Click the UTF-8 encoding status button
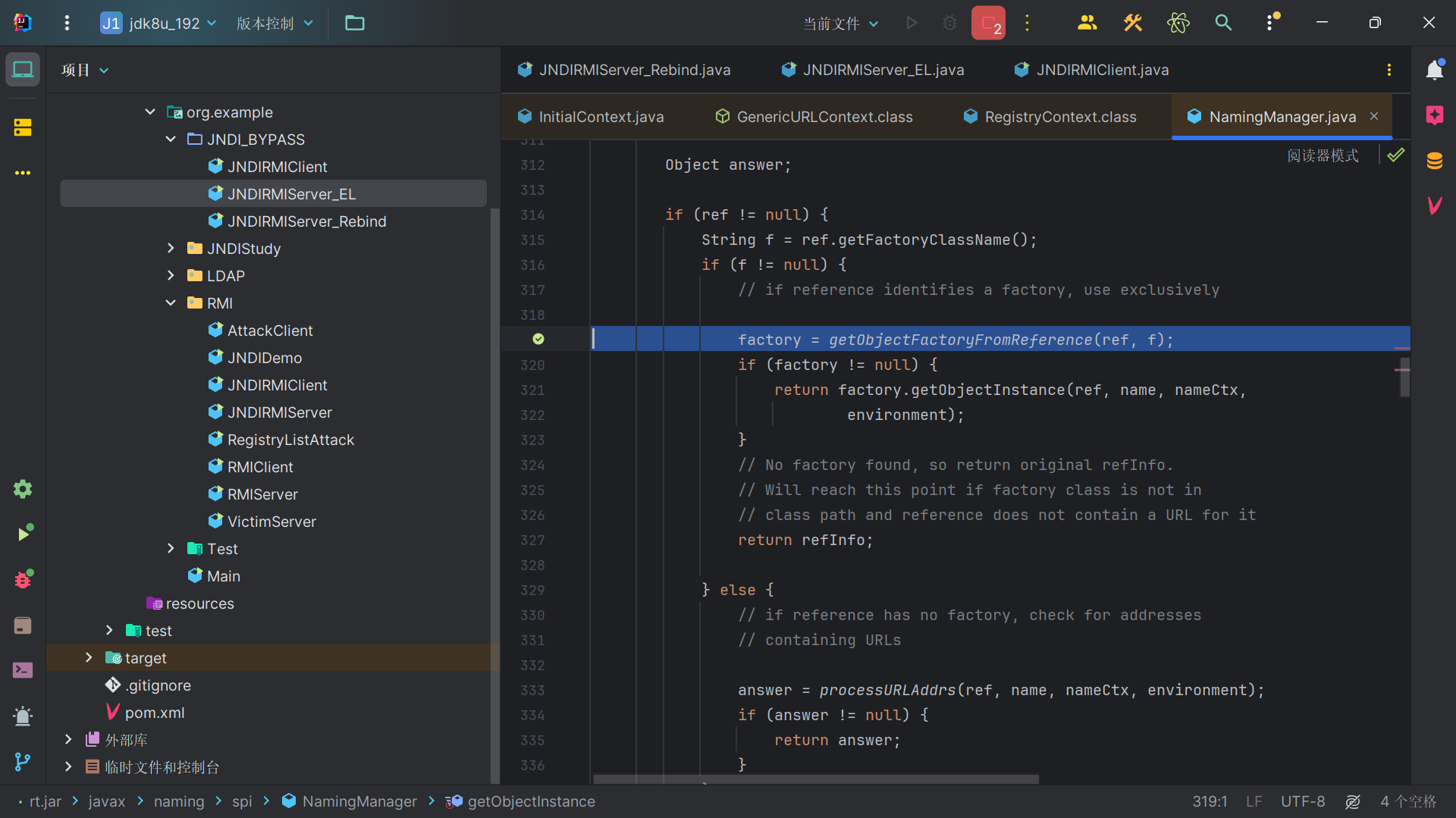This screenshot has height=818, width=1456. [1303, 801]
